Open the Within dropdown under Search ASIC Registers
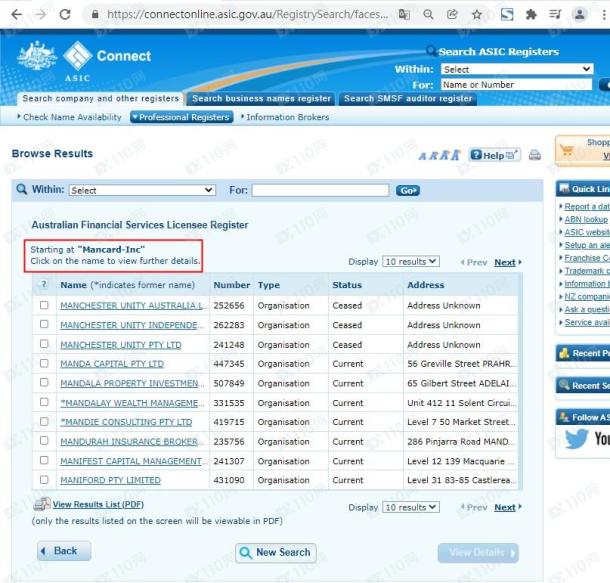The width and height of the screenshot is (610, 583). (x=517, y=69)
